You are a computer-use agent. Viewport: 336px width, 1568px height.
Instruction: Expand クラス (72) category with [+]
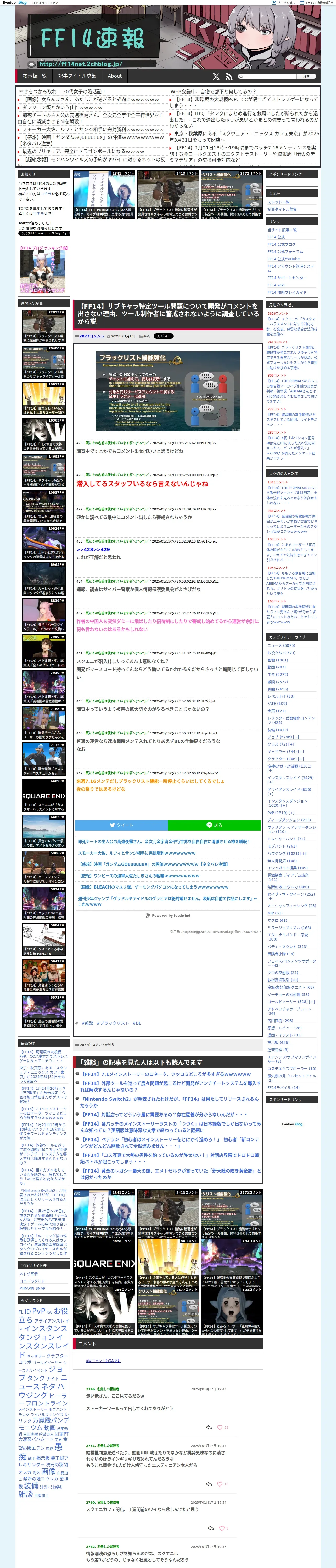point(292,745)
